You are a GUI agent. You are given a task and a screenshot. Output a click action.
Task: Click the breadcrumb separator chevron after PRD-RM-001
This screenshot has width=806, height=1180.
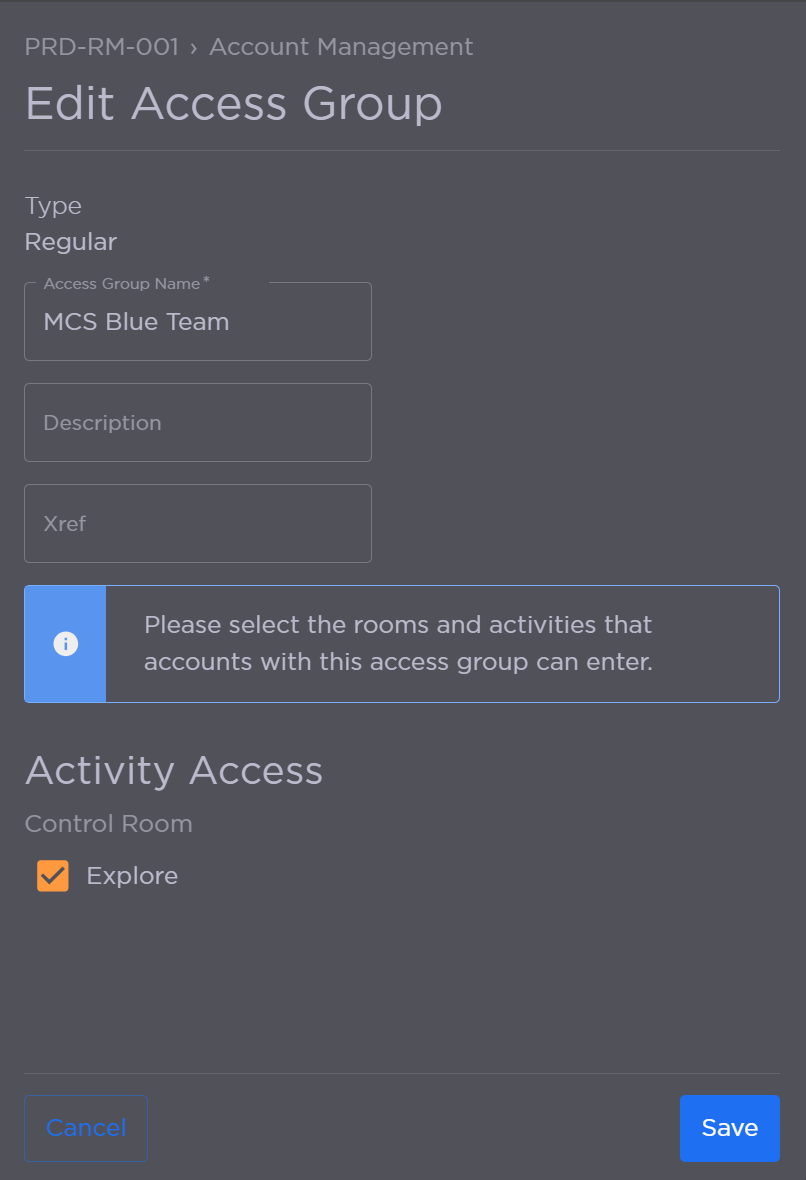[x=194, y=46]
